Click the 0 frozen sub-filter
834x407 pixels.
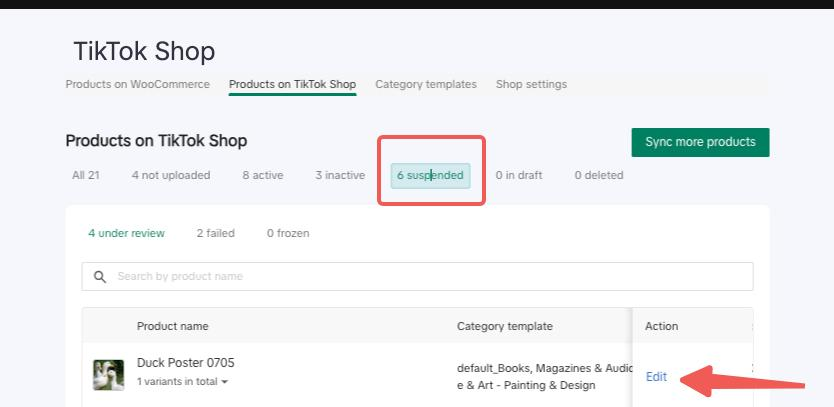[x=288, y=233]
